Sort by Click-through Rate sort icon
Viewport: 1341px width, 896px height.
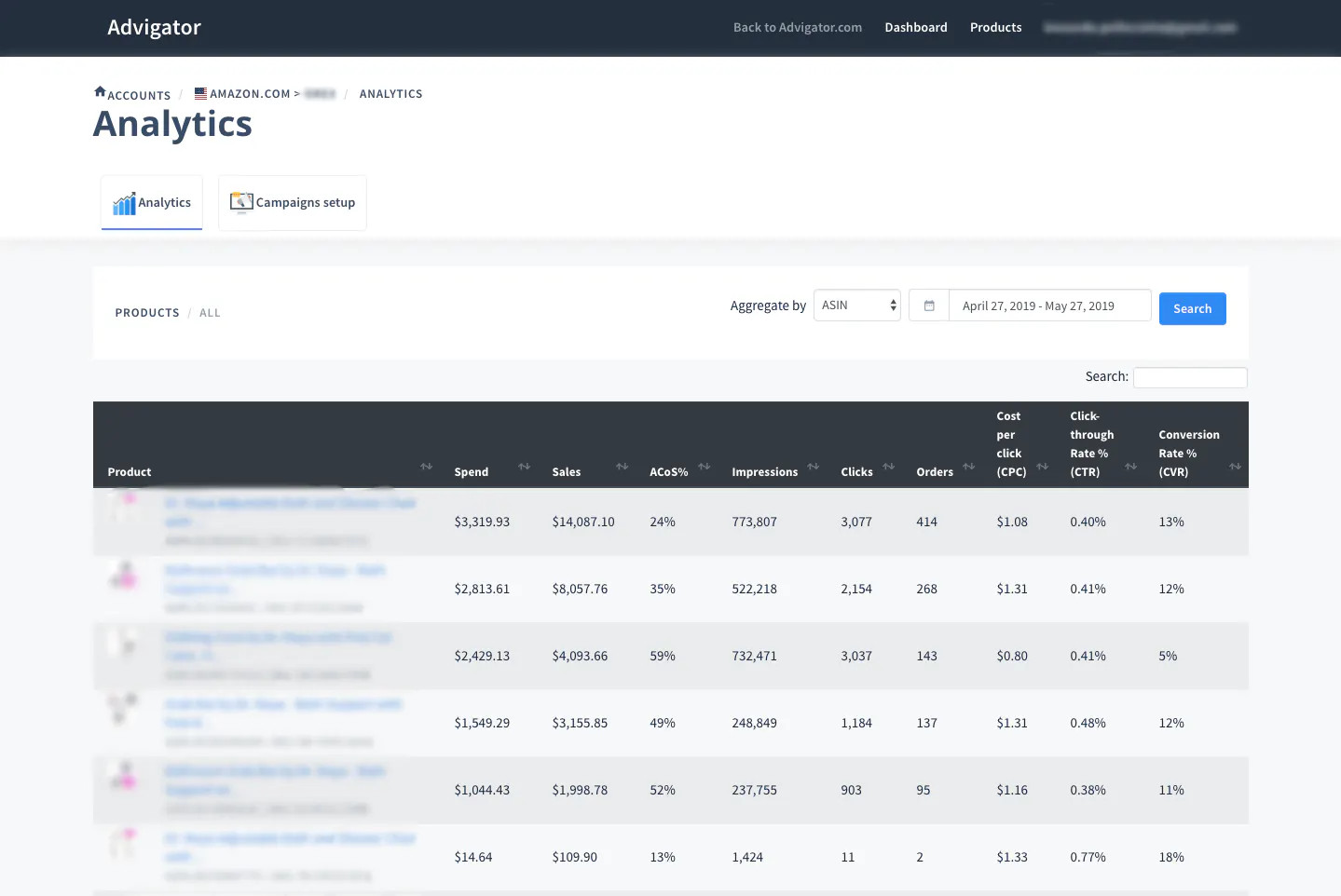(x=1131, y=466)
